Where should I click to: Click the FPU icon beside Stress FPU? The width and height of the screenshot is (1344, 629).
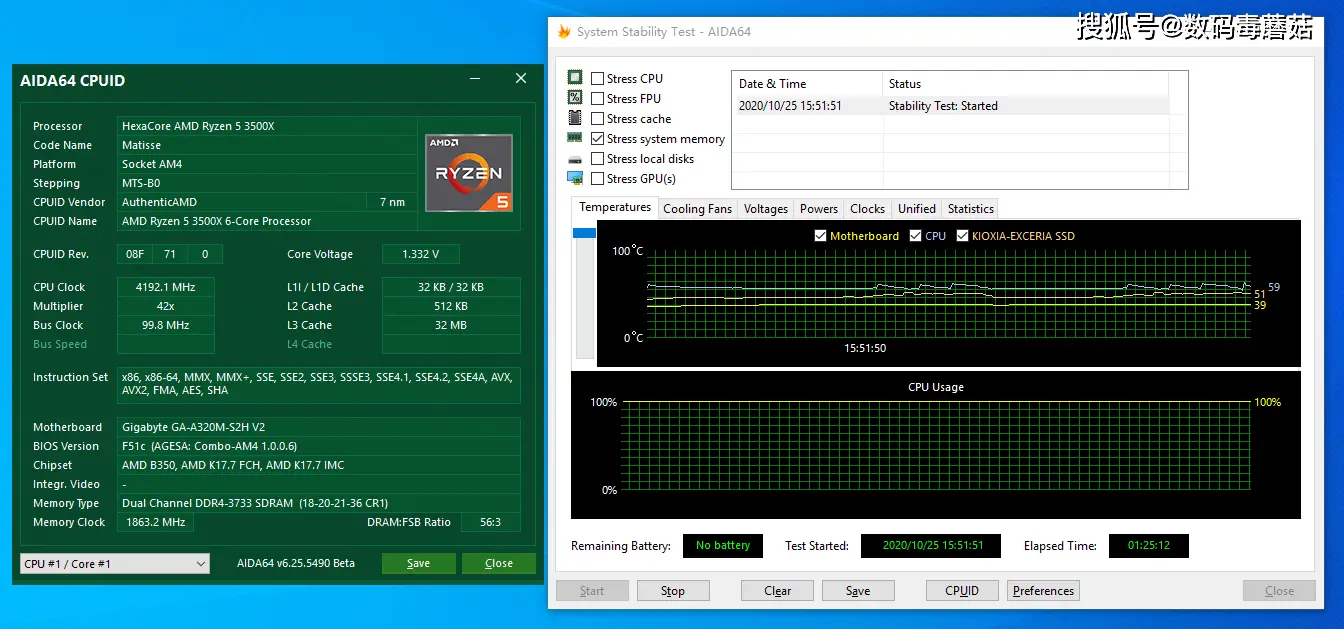[x=575, y=98]
